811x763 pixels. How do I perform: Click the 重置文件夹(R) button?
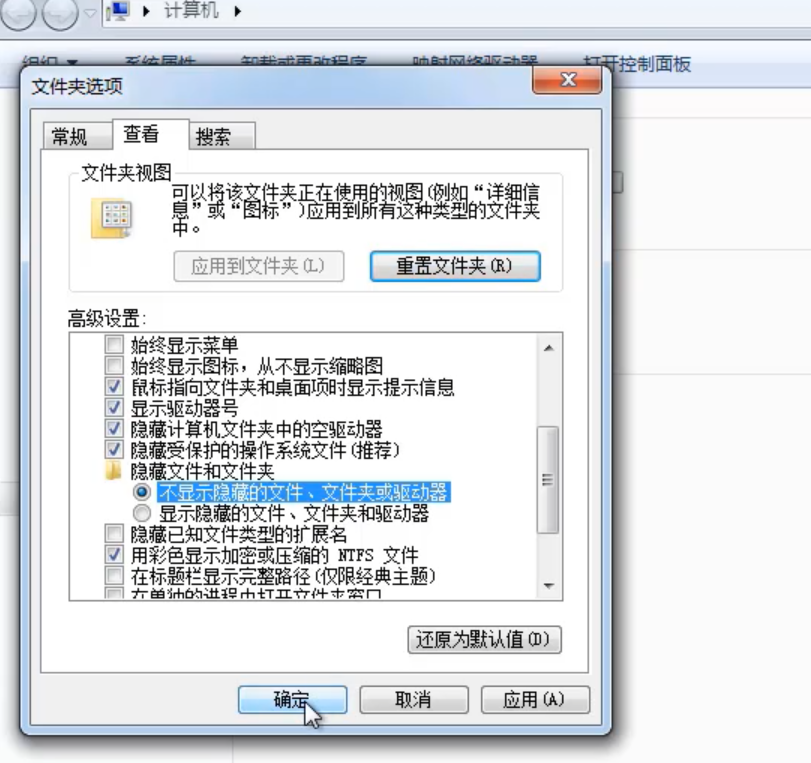coord(454,266)
